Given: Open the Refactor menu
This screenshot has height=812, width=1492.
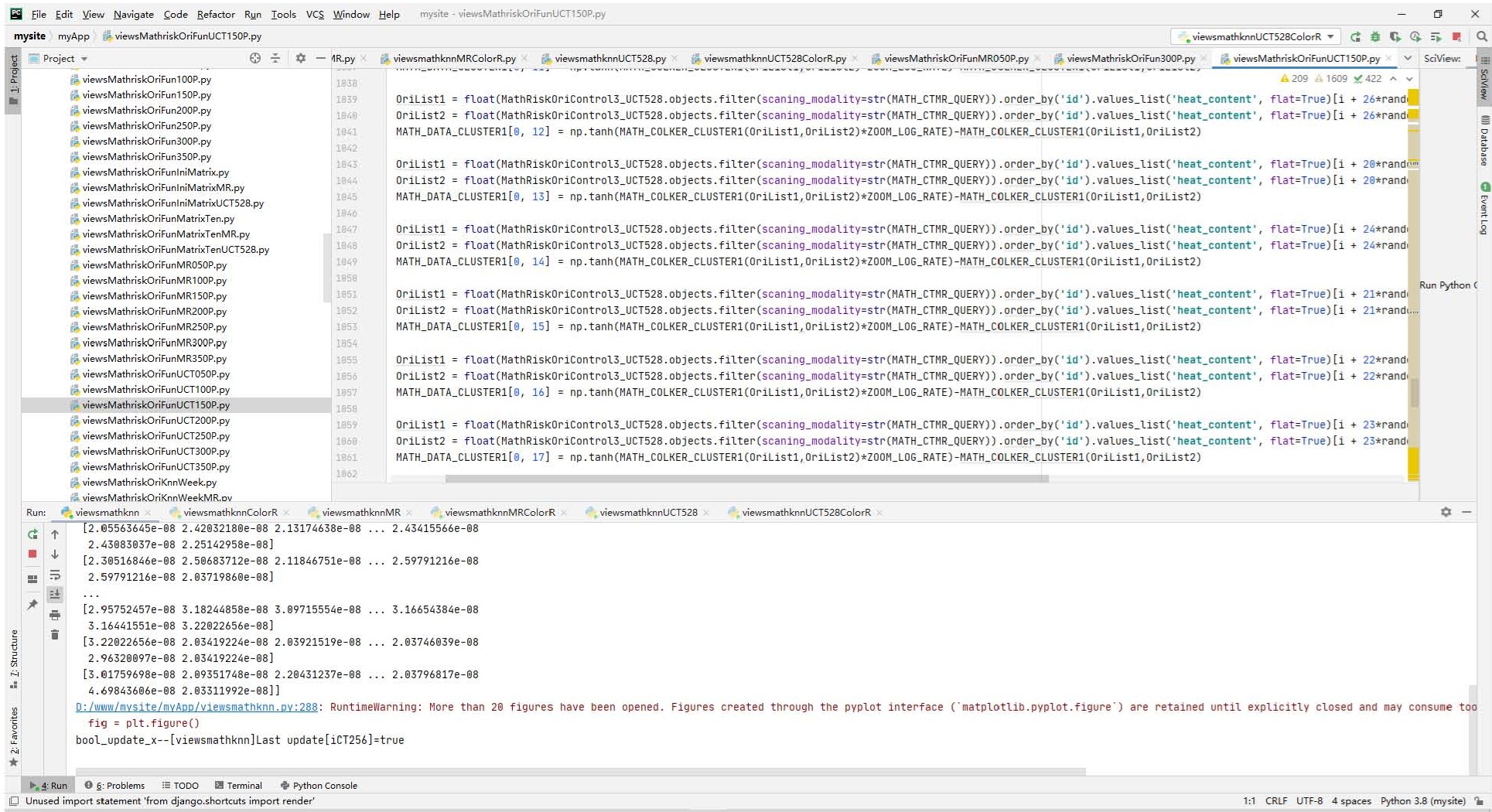Looking at the screenshot, I should click(216, 14).
